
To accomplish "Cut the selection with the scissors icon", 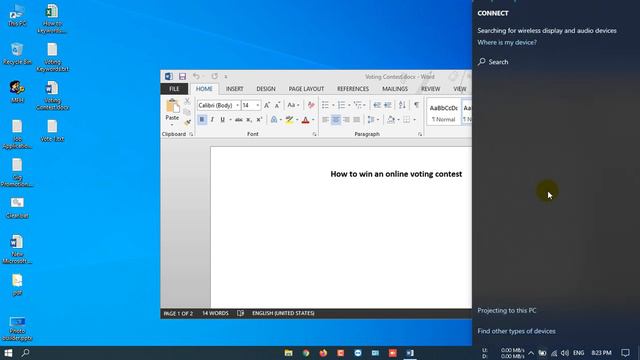I will 187,101.
